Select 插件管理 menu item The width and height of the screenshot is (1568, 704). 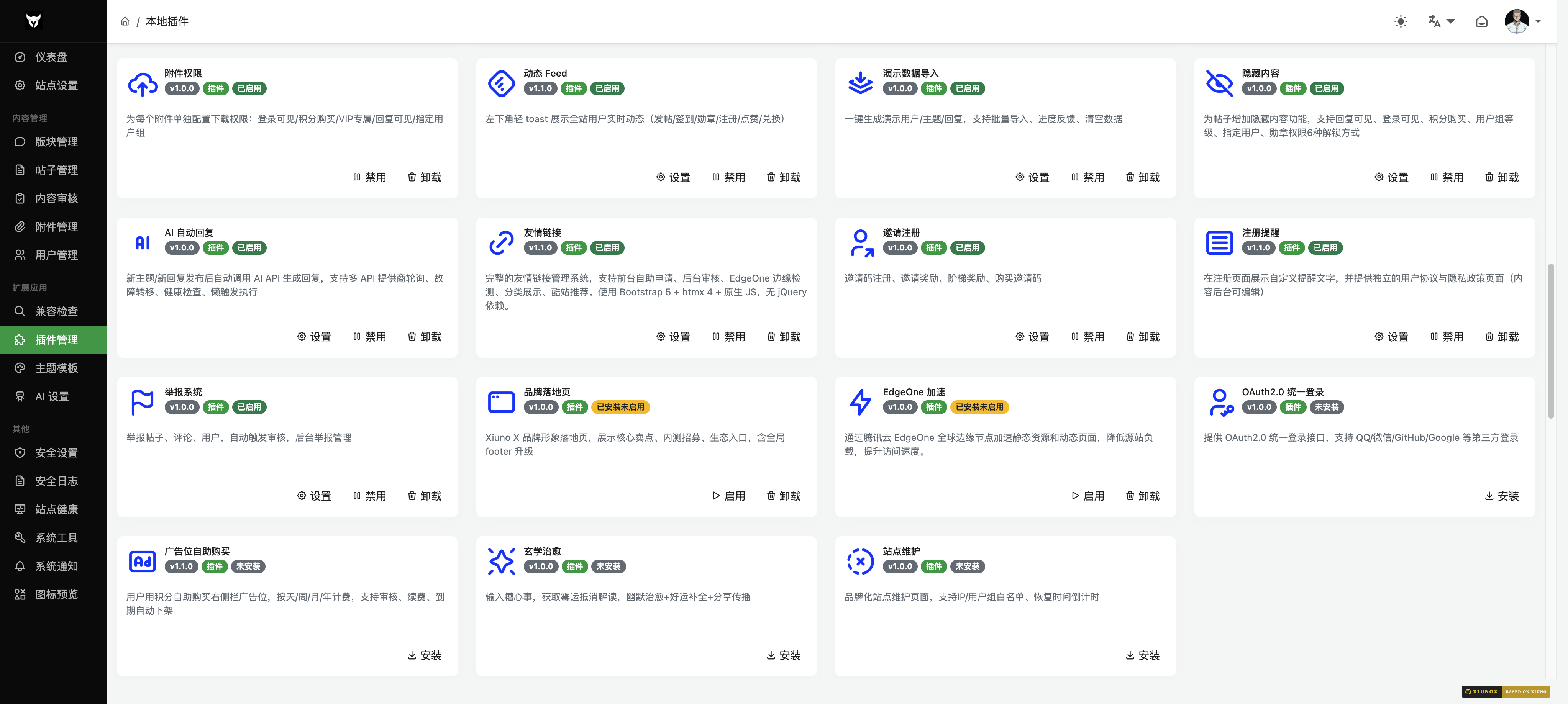pos(54,339)
